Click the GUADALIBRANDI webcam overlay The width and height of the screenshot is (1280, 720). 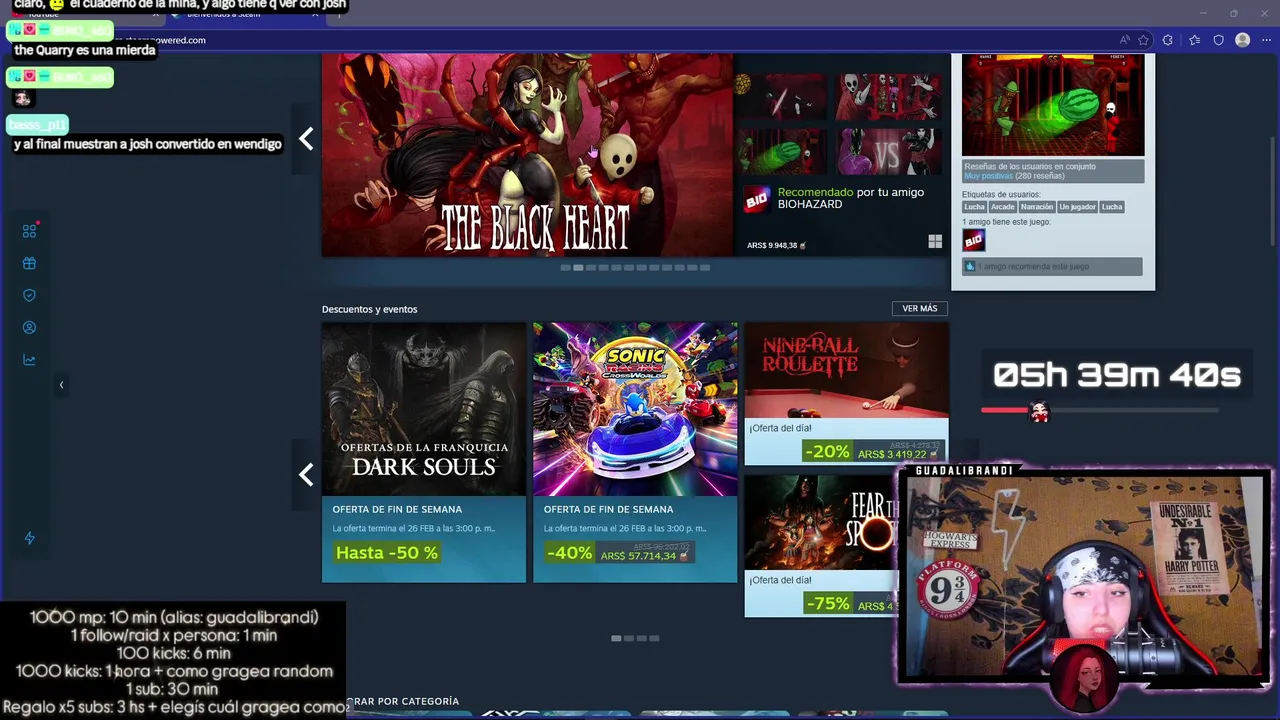(x=1084, y=577)
